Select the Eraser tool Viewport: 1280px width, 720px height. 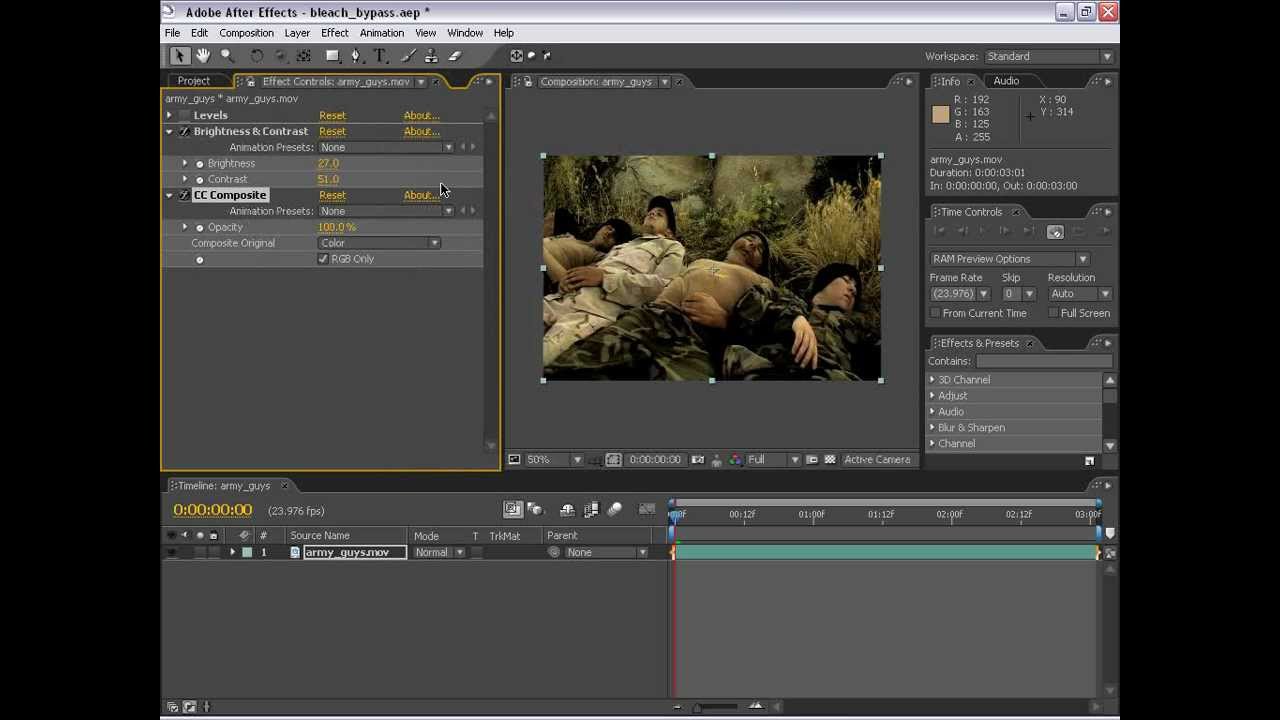(x=455, y=56)
